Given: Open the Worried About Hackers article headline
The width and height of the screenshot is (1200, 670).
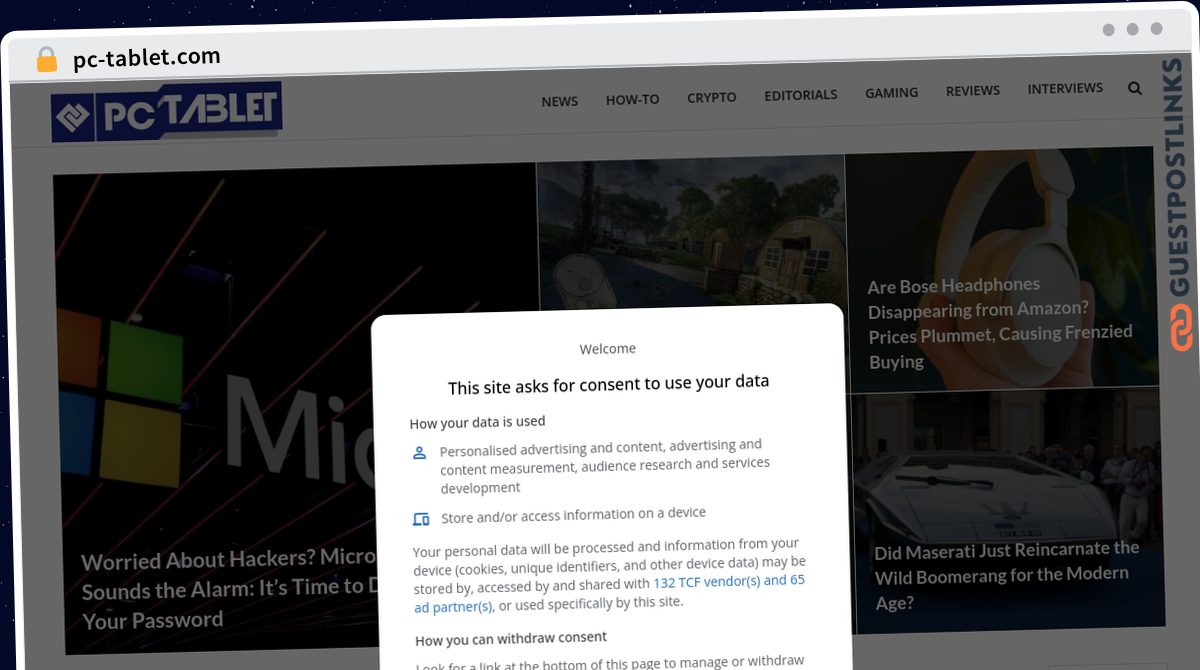Looking at the screenshot, I should pos(228,590).
